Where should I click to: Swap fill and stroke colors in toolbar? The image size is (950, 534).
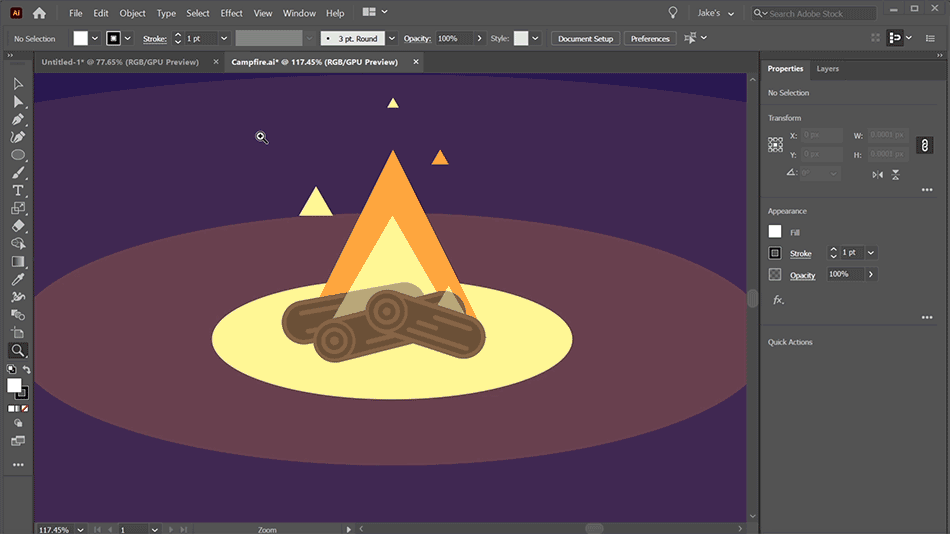(x=27, y=370)
